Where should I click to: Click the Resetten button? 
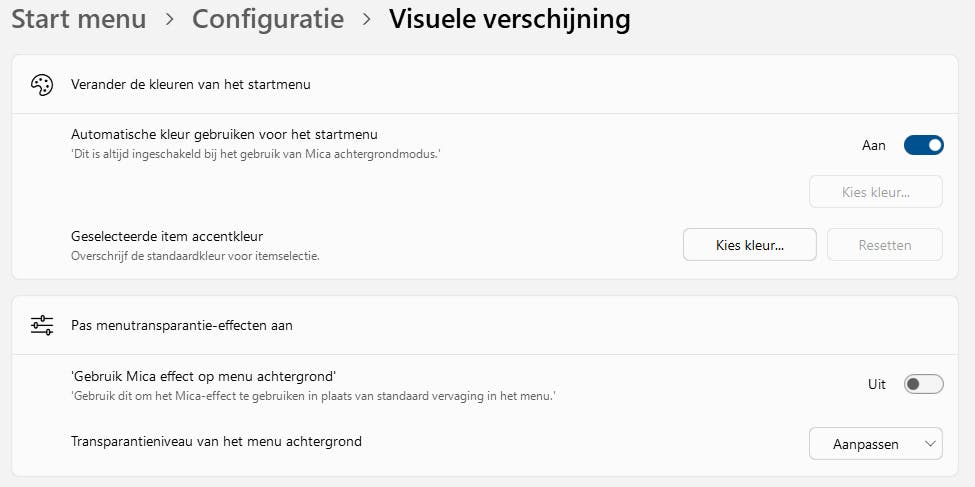tap(885, 244)
